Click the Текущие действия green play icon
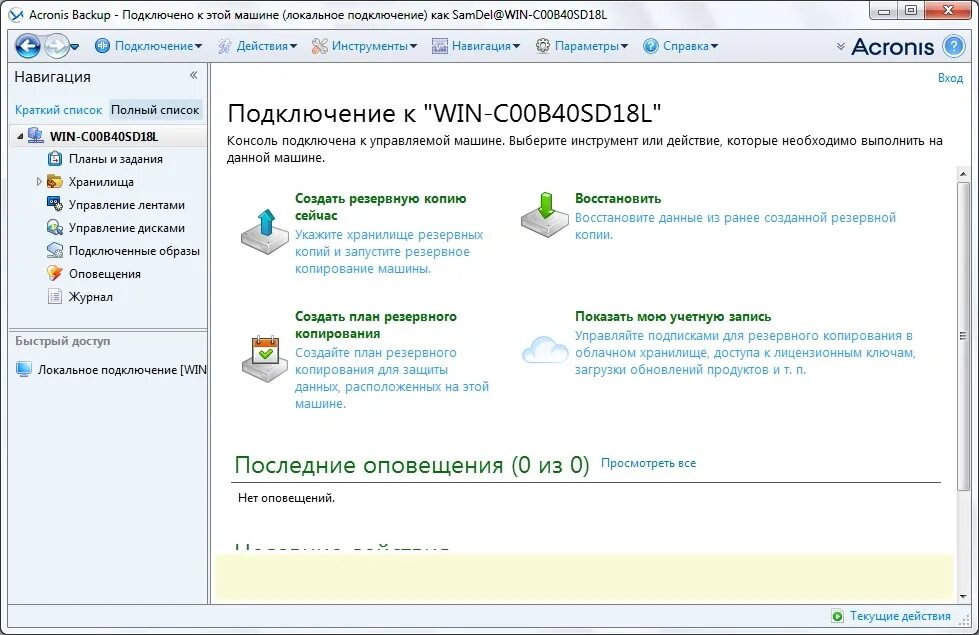979x635 pixels. (837, 616)
